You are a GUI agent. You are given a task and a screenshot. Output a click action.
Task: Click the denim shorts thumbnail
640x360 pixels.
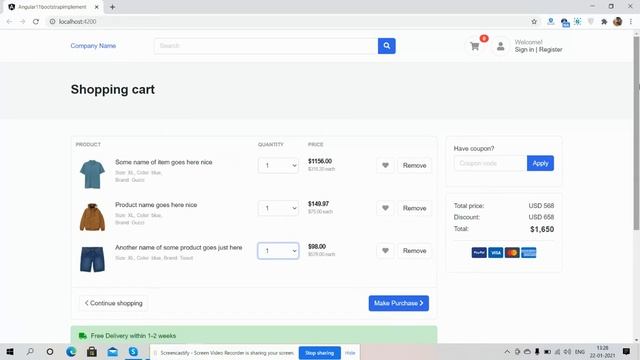(92, 259)
